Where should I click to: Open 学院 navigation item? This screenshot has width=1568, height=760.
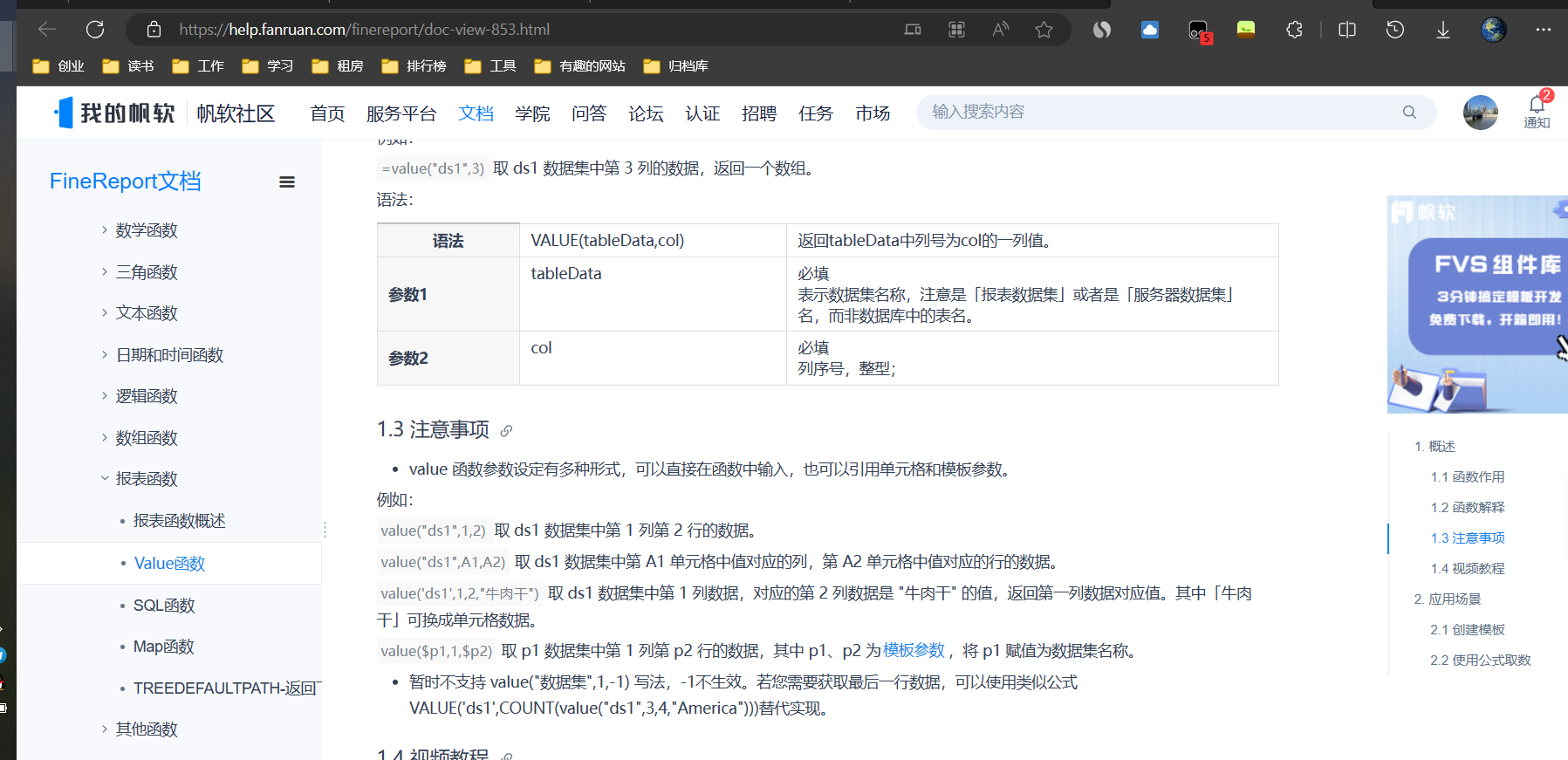532,113
